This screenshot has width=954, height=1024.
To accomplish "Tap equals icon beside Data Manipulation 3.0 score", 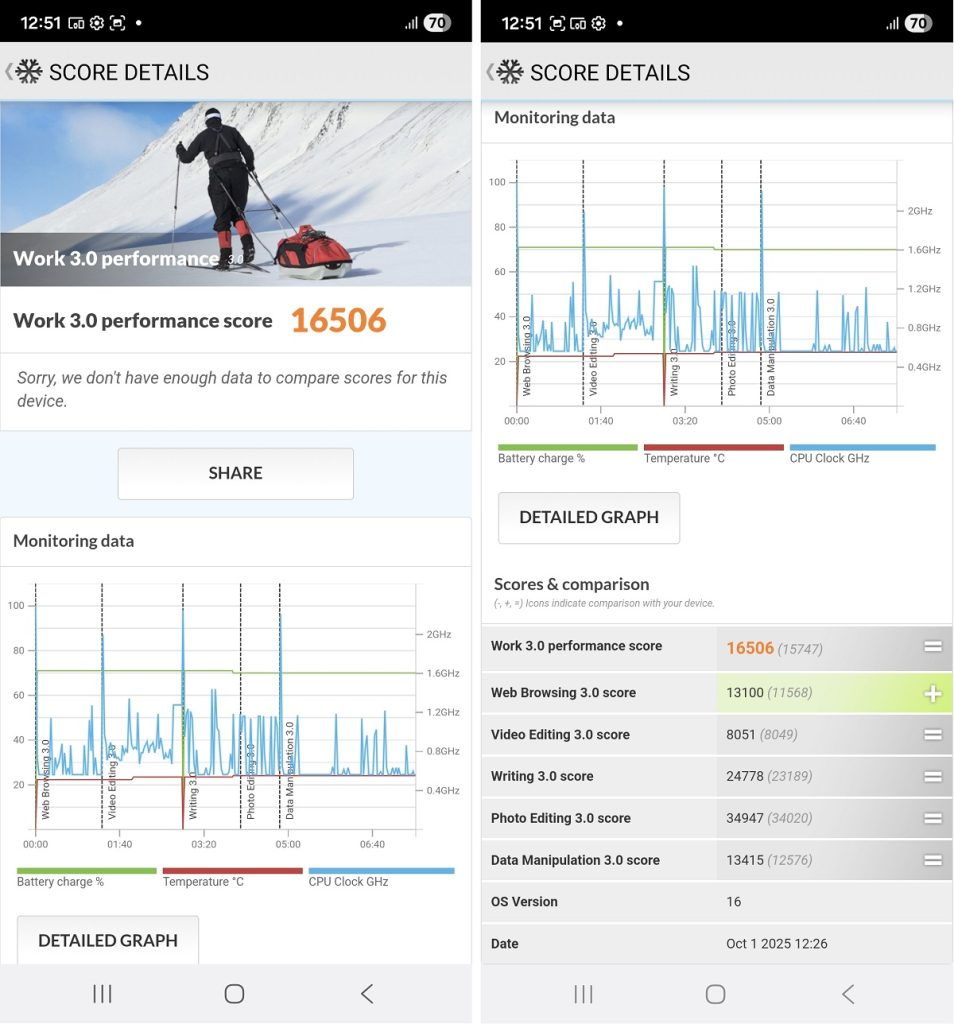I will pyautogui.click(x=932, y=860).
